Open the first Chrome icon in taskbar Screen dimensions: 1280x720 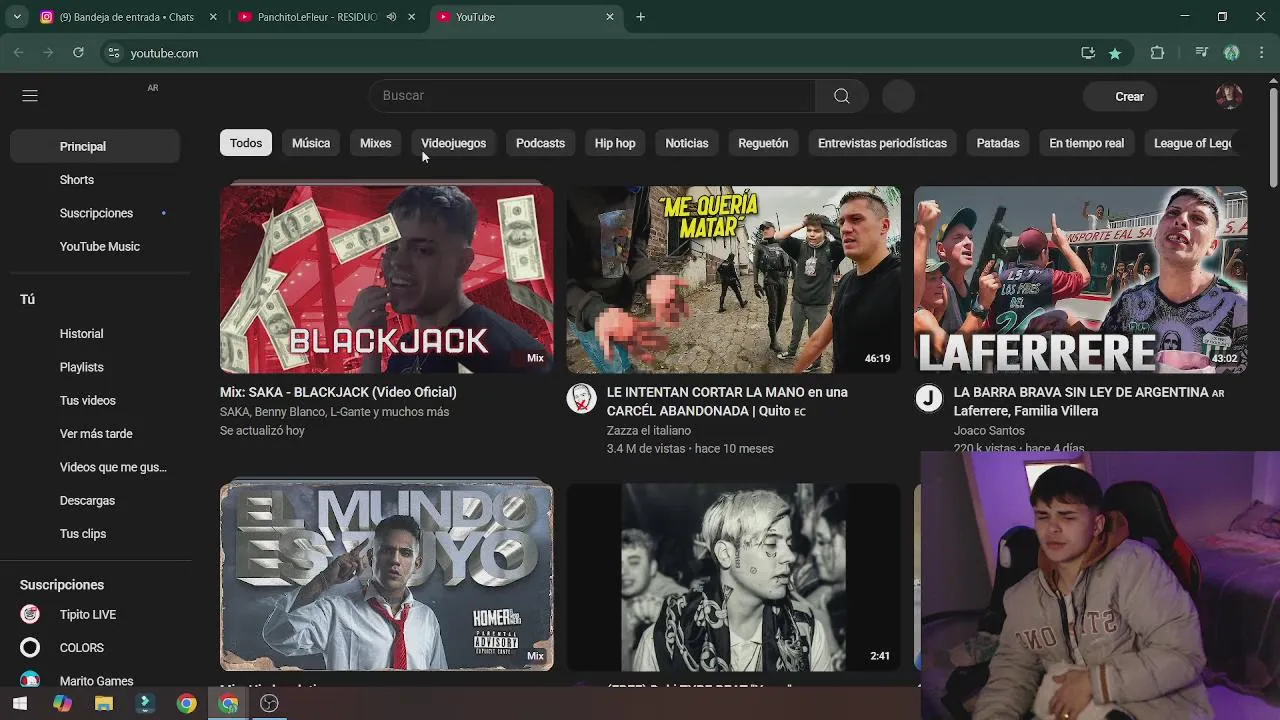tap(186, 703)
